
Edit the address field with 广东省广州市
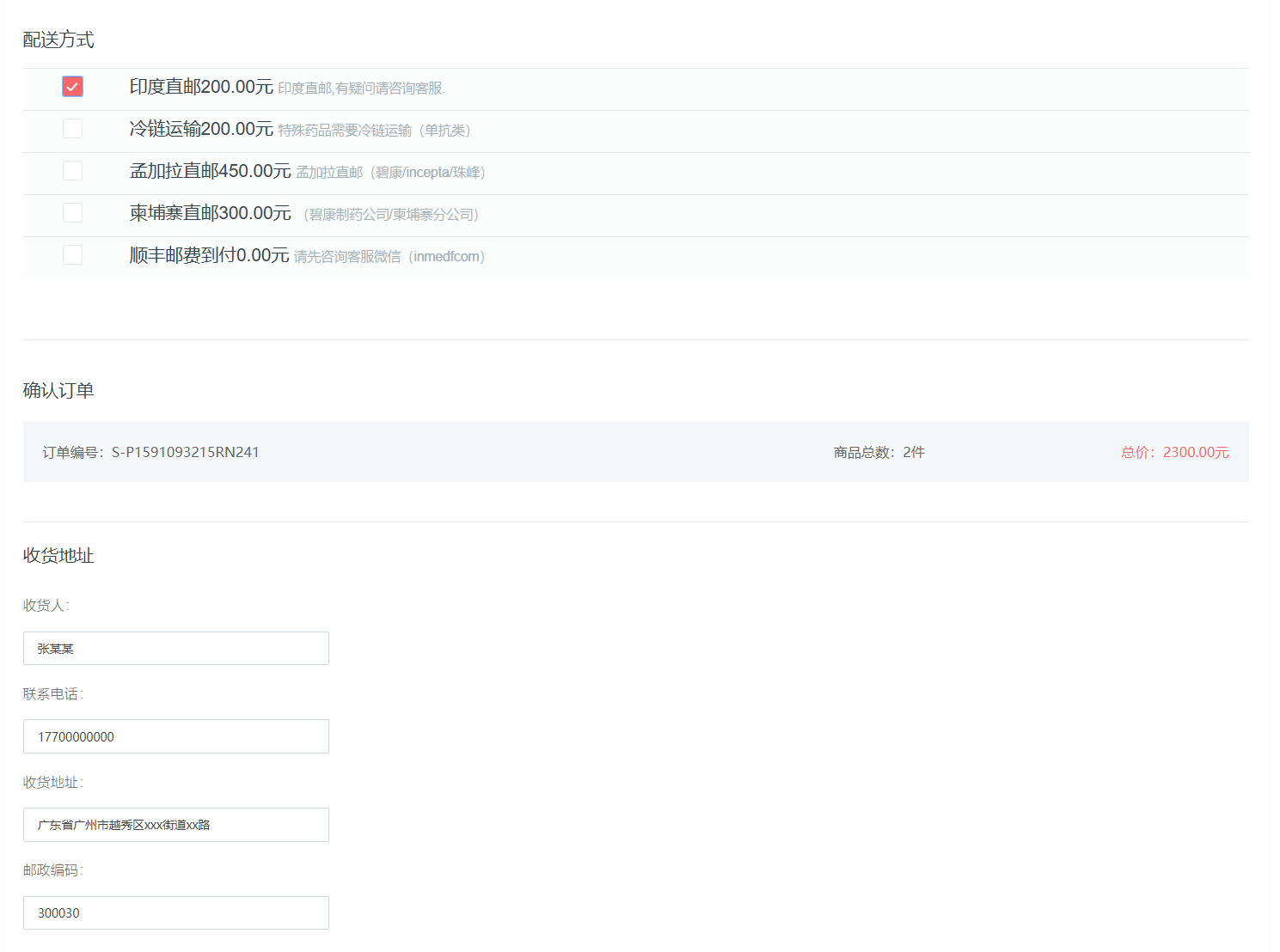tap(176, 825)
